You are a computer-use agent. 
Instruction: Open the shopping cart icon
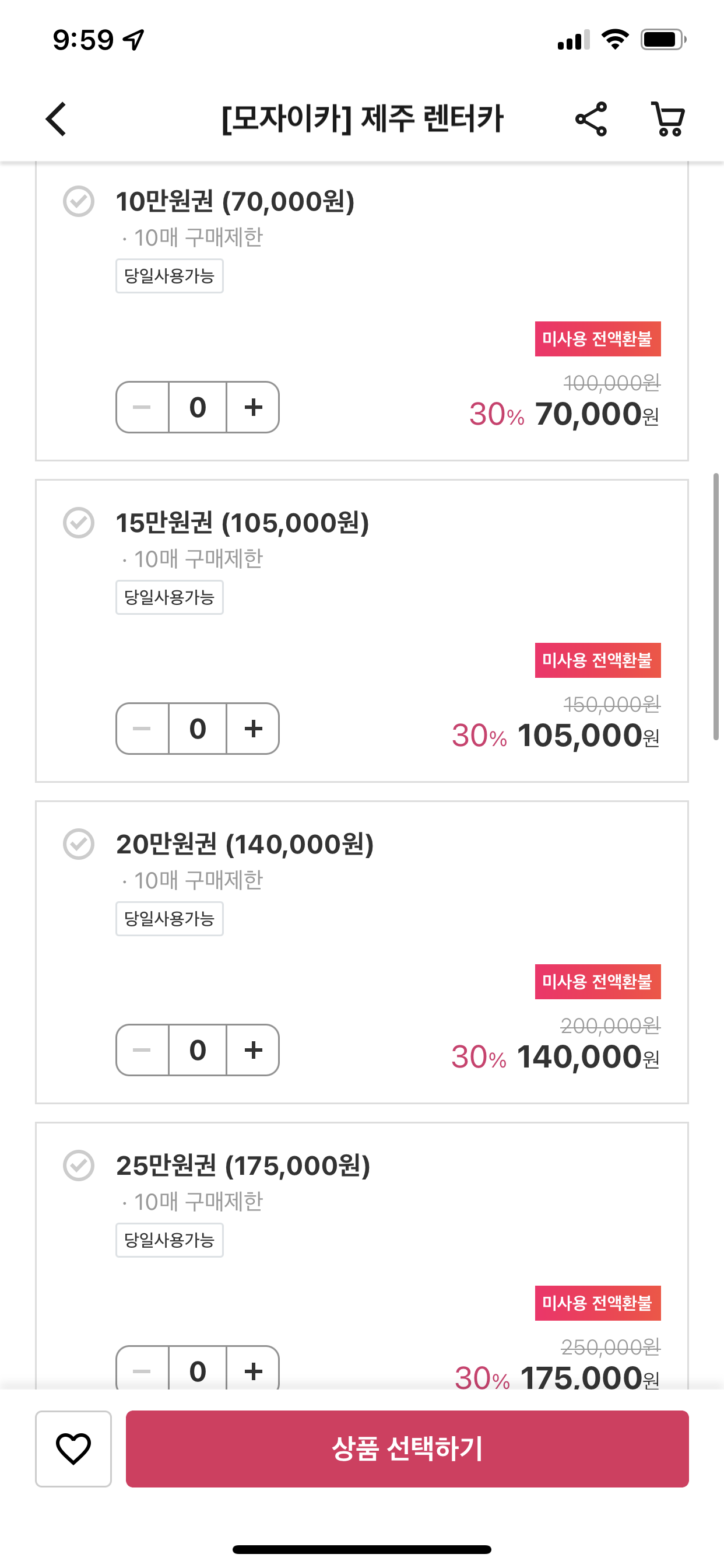pos(668,118)
